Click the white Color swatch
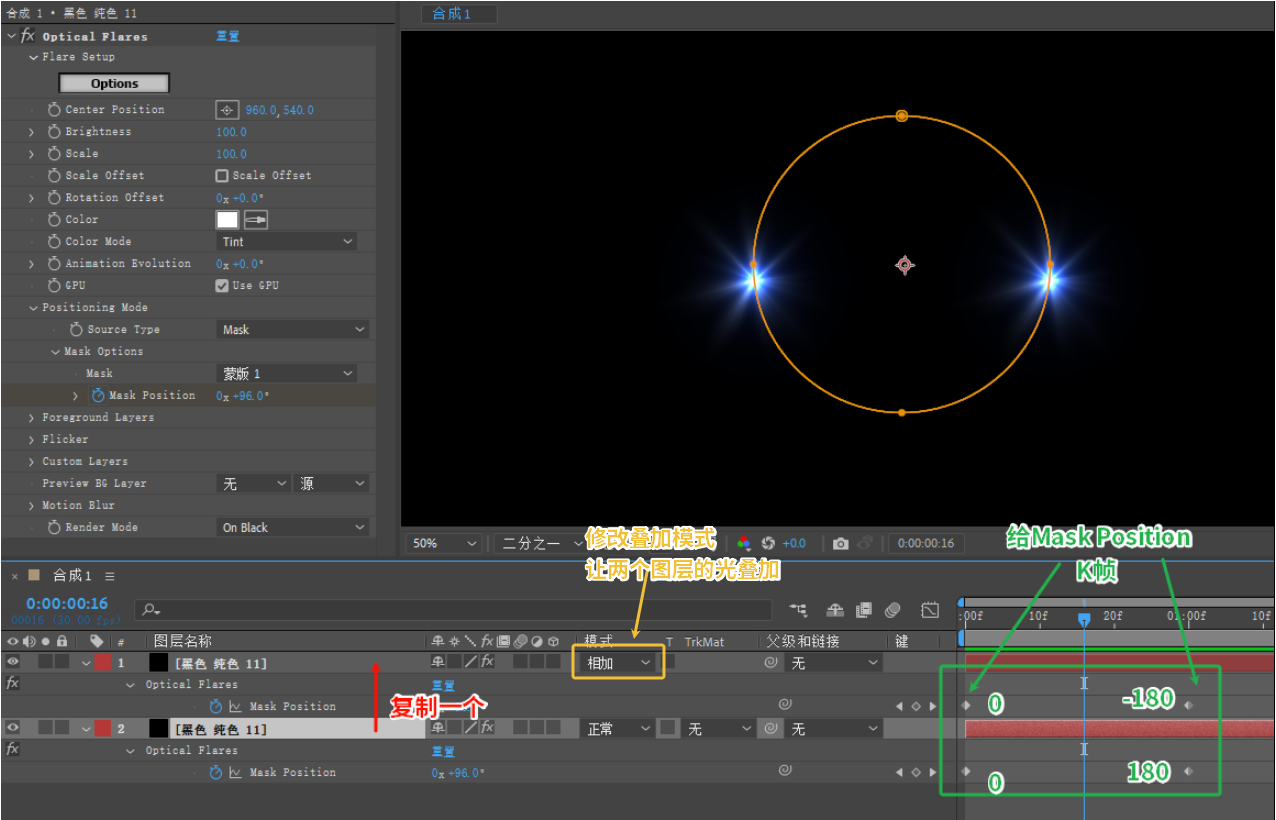This screenshot has height=820, width=1276. point(228,219)
